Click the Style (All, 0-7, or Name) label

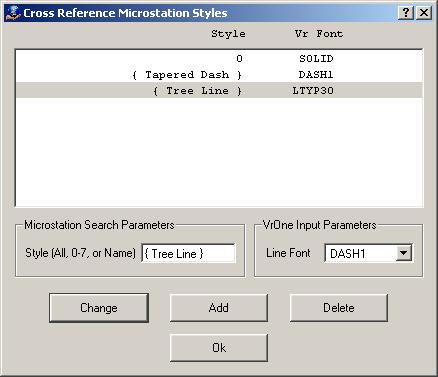point(80,253)
